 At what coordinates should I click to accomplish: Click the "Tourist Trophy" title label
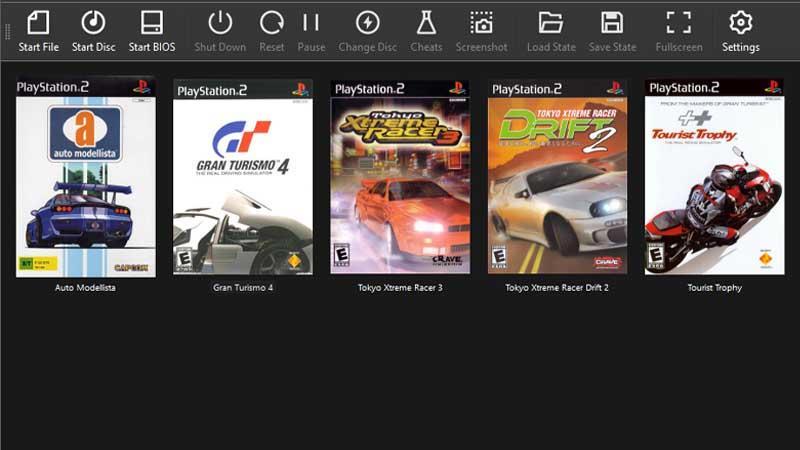pos(714,288)
